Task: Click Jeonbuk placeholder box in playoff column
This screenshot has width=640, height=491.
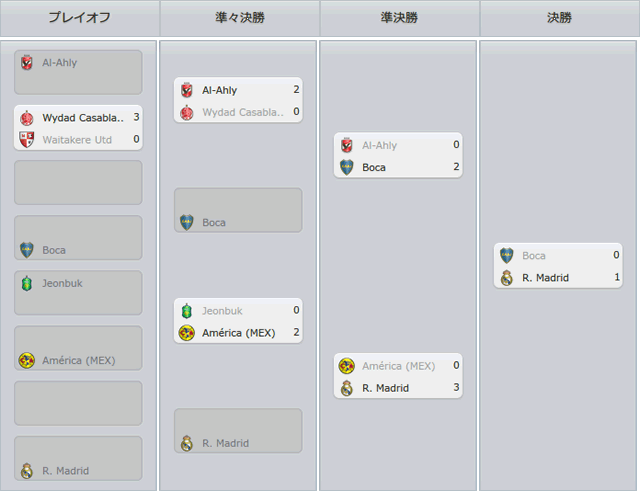Action: pyautogui.click(x=78, y=293)
